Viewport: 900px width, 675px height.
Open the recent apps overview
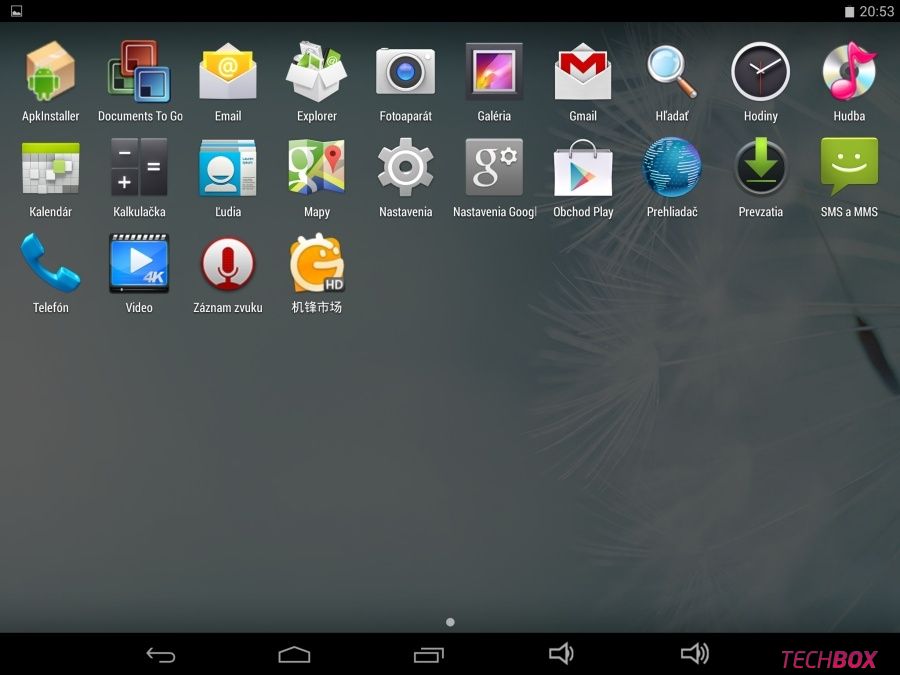point(428,654)
